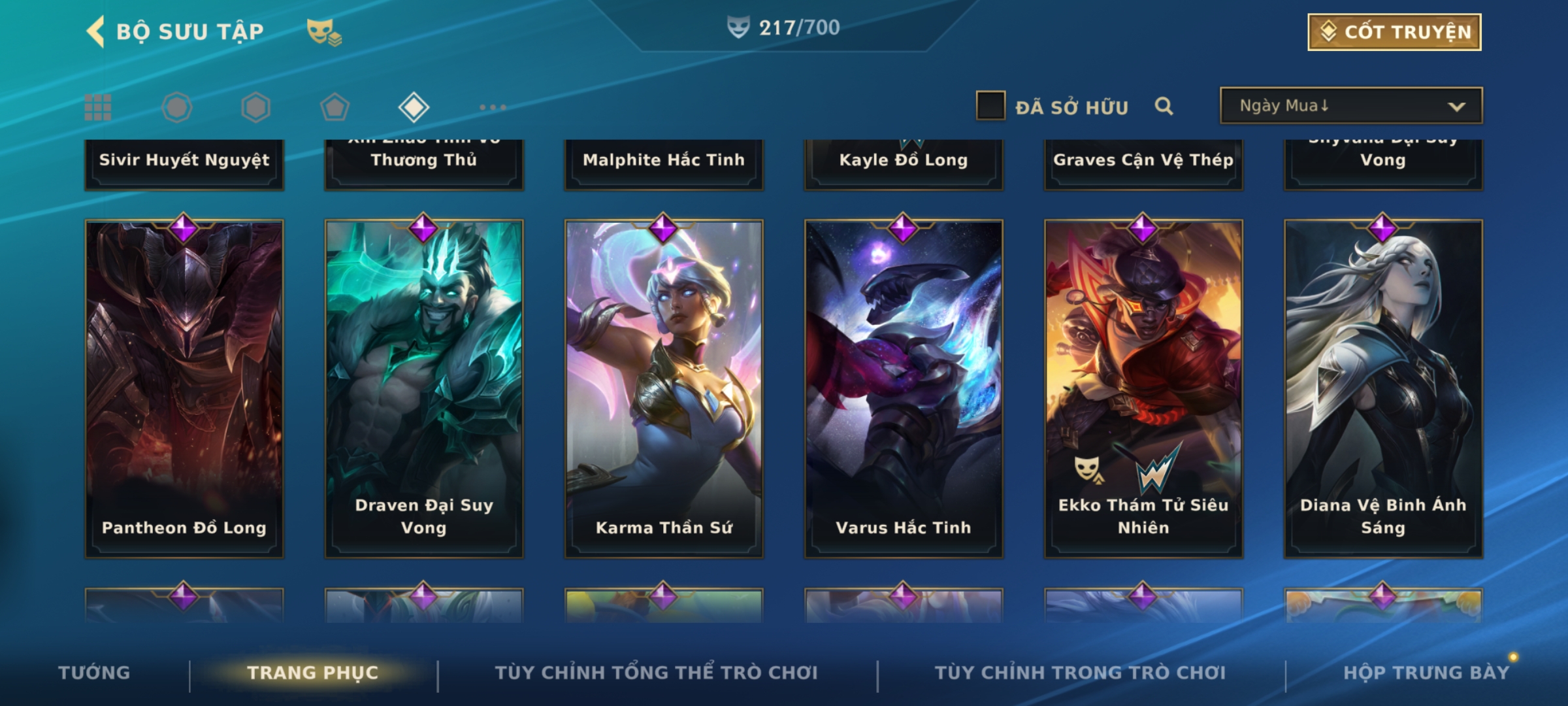Screen dimensions: 1568x706
Task: Click the Cốt Truyện button
Action: 1394,32
